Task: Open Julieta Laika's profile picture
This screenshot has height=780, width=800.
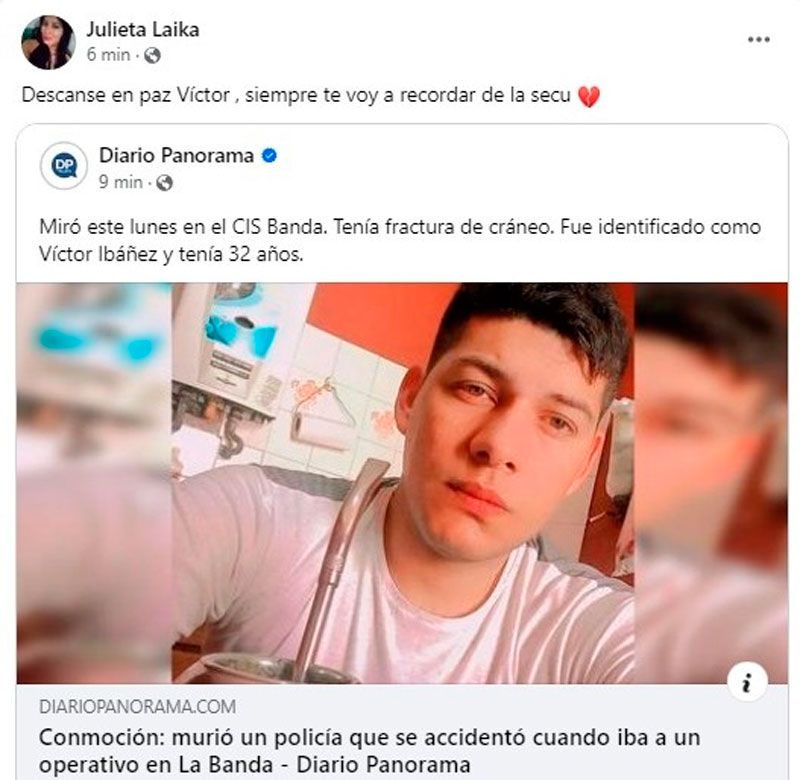Action: (48, 42)
